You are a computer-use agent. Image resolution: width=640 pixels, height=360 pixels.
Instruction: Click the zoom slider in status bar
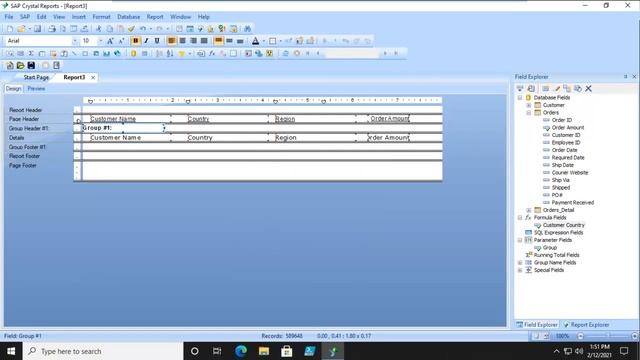[x=607, y=336]
